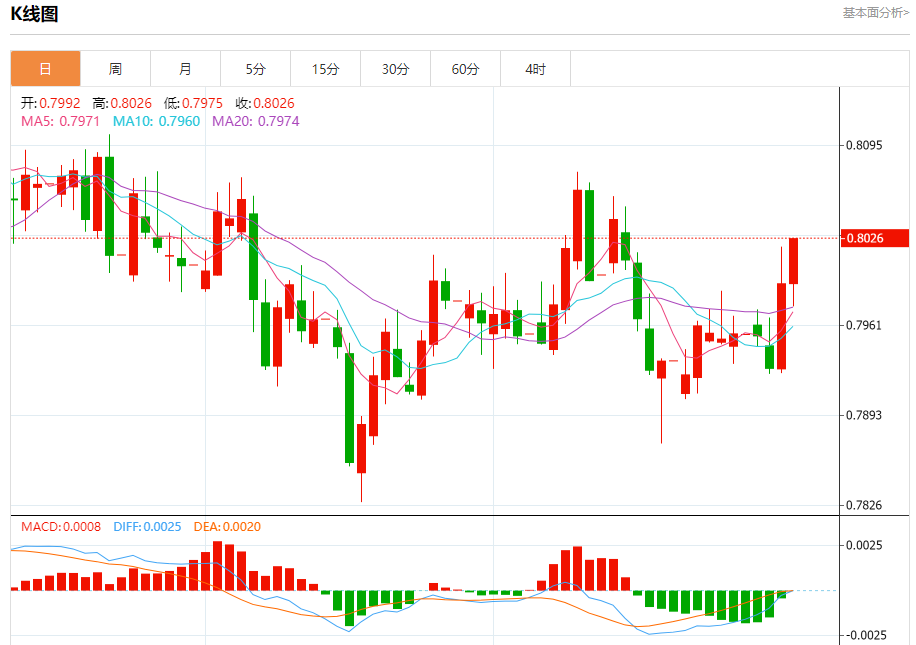This screenshot has width=916, height=645.
Task: Click the MA10: 0.7960 indicator label
Action: click(157, 122)
